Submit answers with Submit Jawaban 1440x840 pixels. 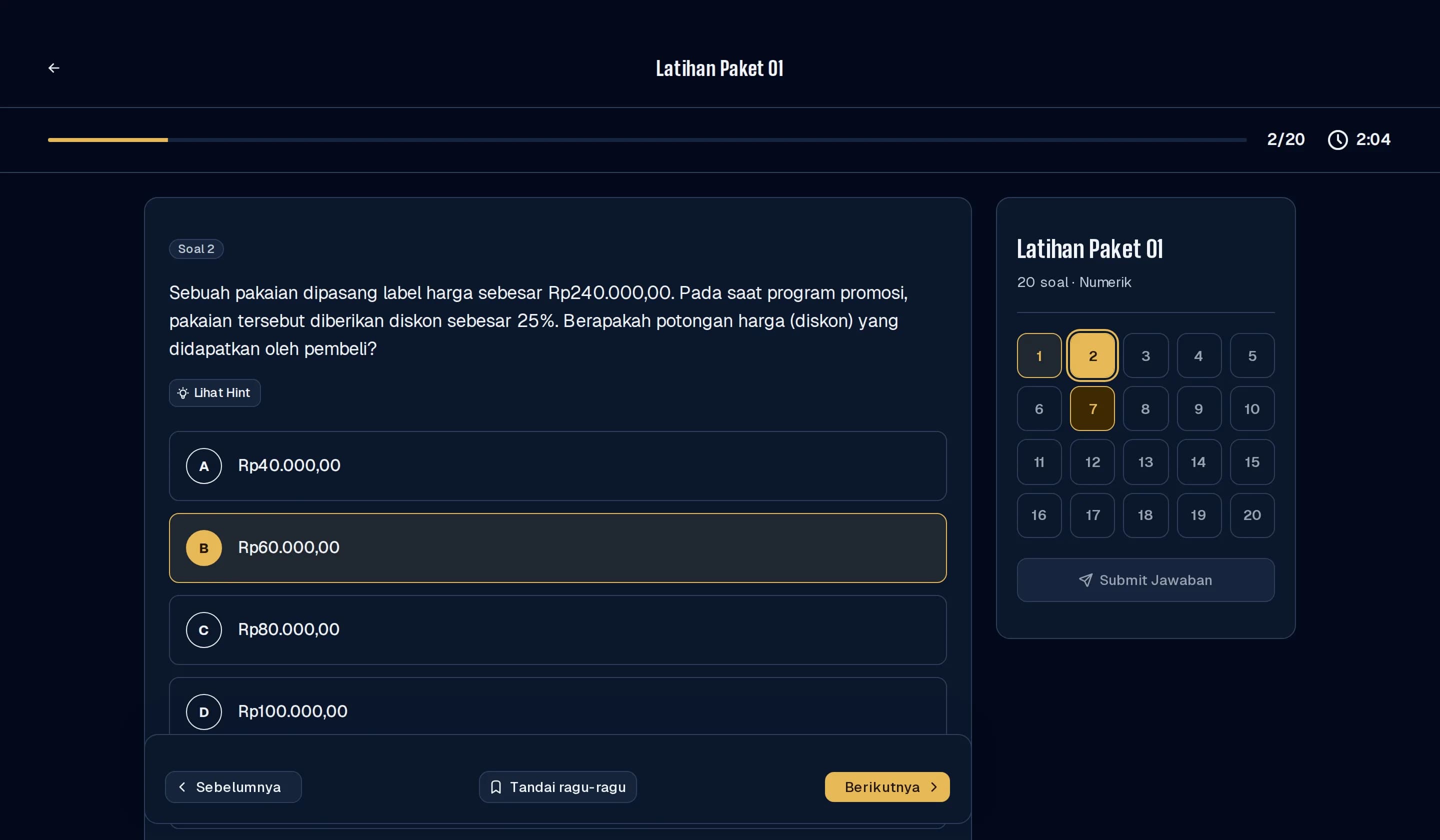(1145, 580)
